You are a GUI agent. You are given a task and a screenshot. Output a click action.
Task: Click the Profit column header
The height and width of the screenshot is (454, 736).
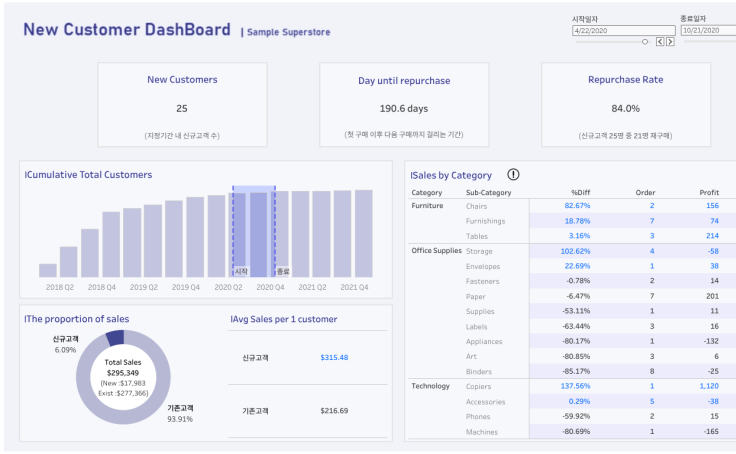[x=709, y=192]
